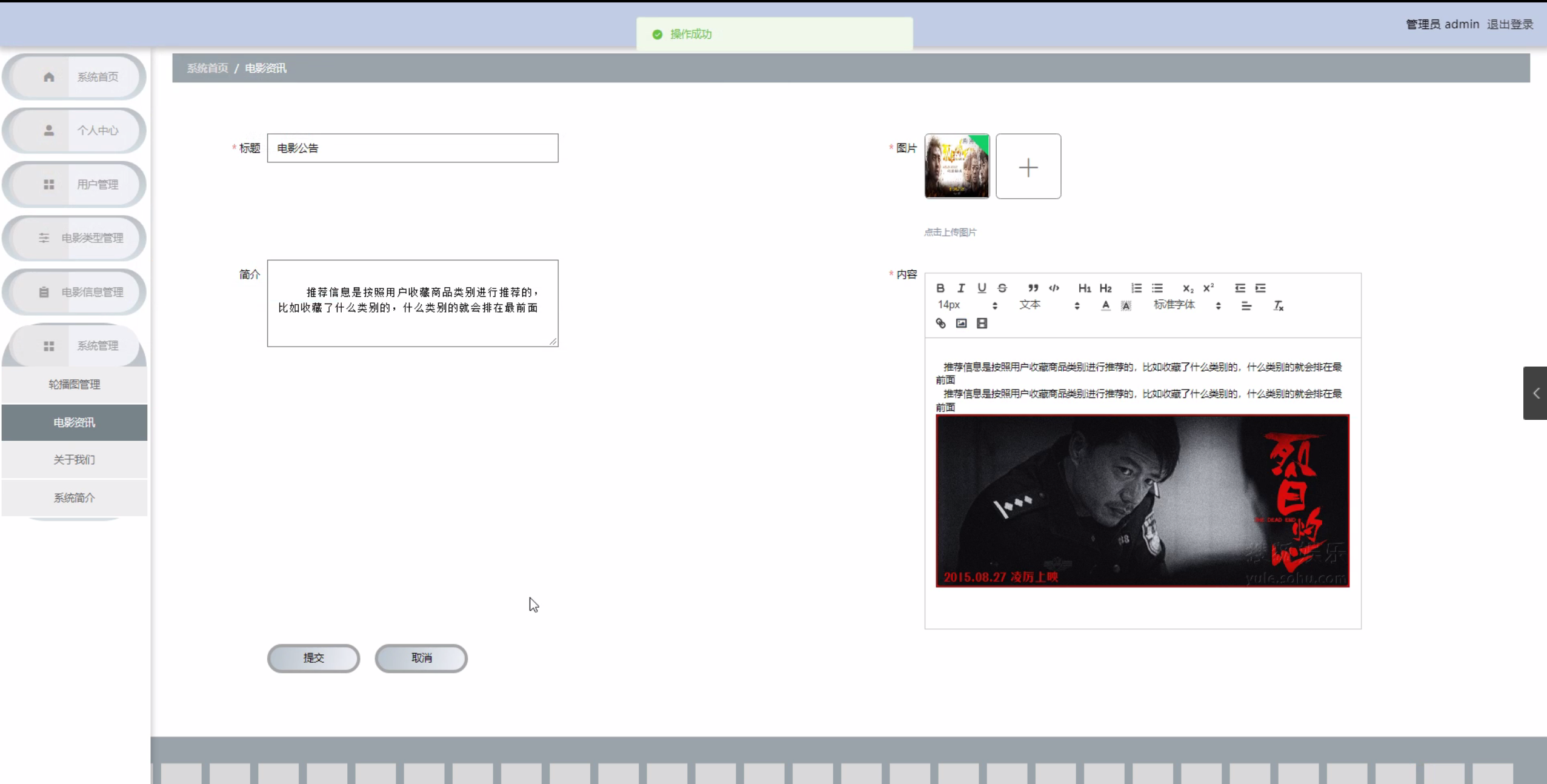Create a bulleted list
Viewport: 1547px width, 784px height.
1157,288
